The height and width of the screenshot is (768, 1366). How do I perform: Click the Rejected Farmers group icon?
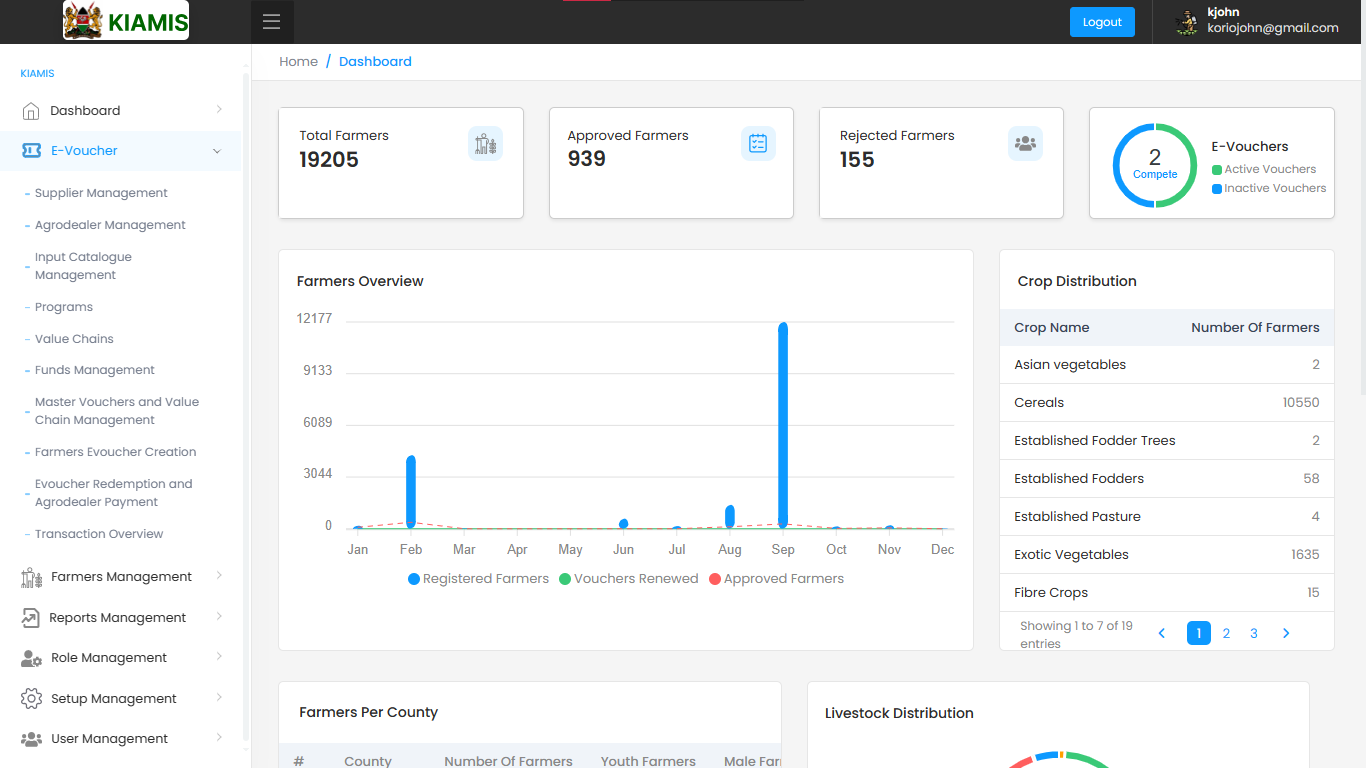coord(1025,144)
